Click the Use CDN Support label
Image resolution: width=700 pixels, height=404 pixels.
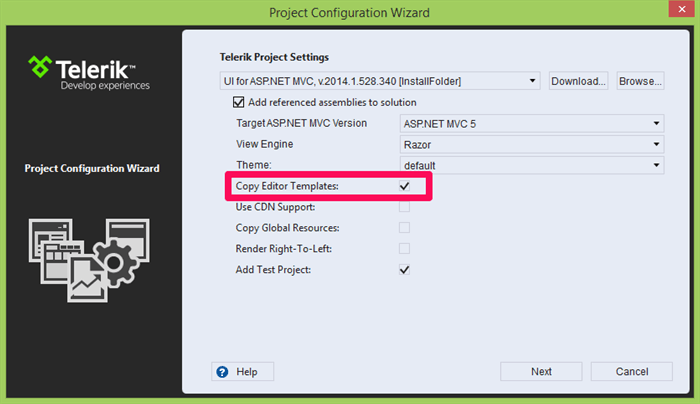[275, 207]
